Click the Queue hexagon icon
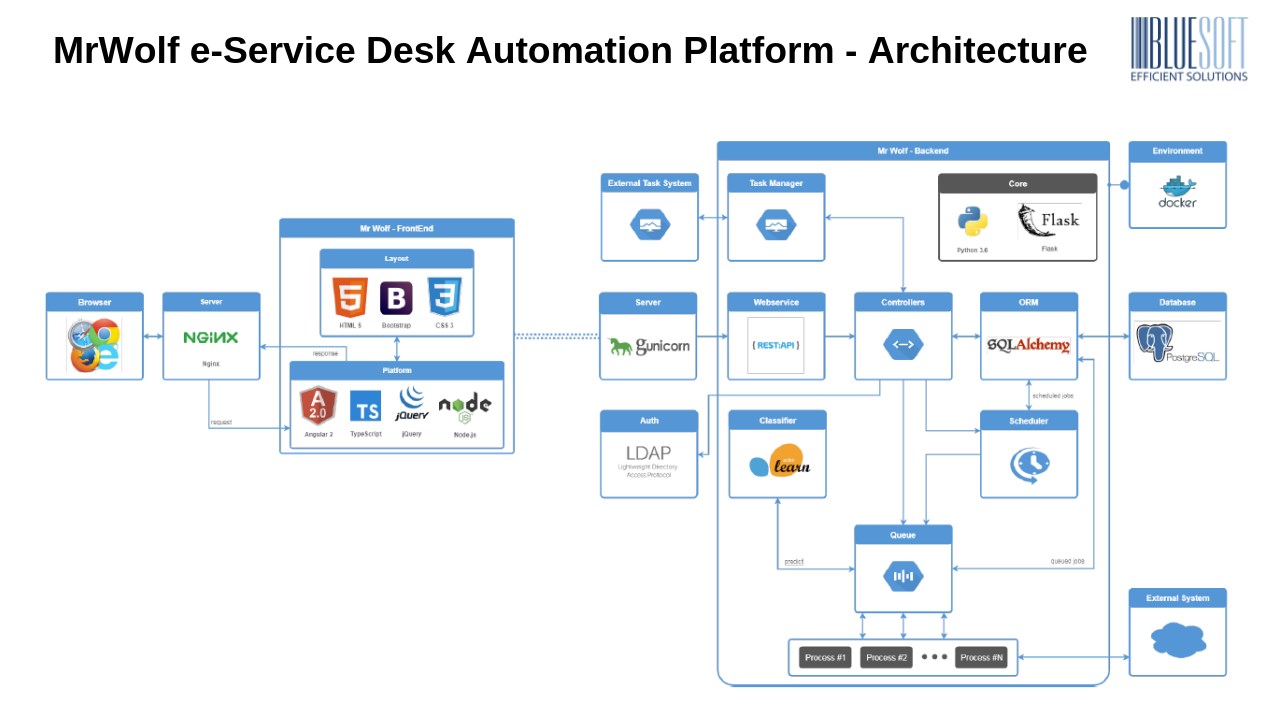This screenshot has height=720, width=1280. point(903,576)
